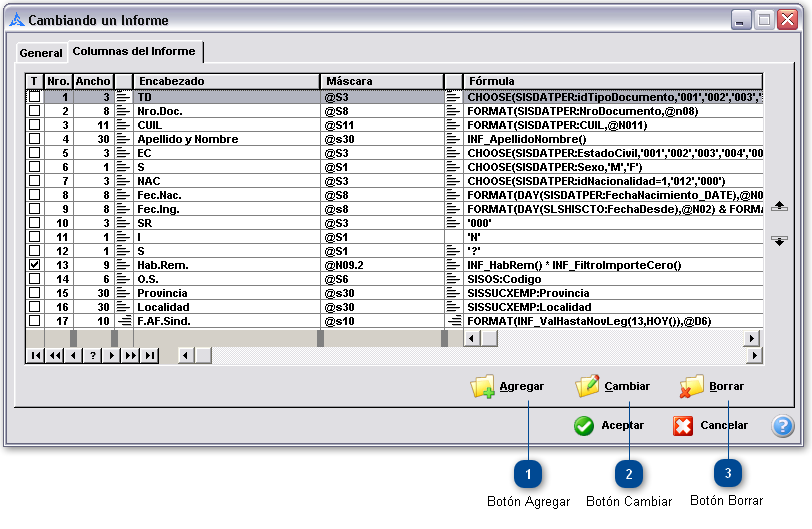Click header alignment icon in TD row
The width and height of the screenshot is (812, 529).
123,97
